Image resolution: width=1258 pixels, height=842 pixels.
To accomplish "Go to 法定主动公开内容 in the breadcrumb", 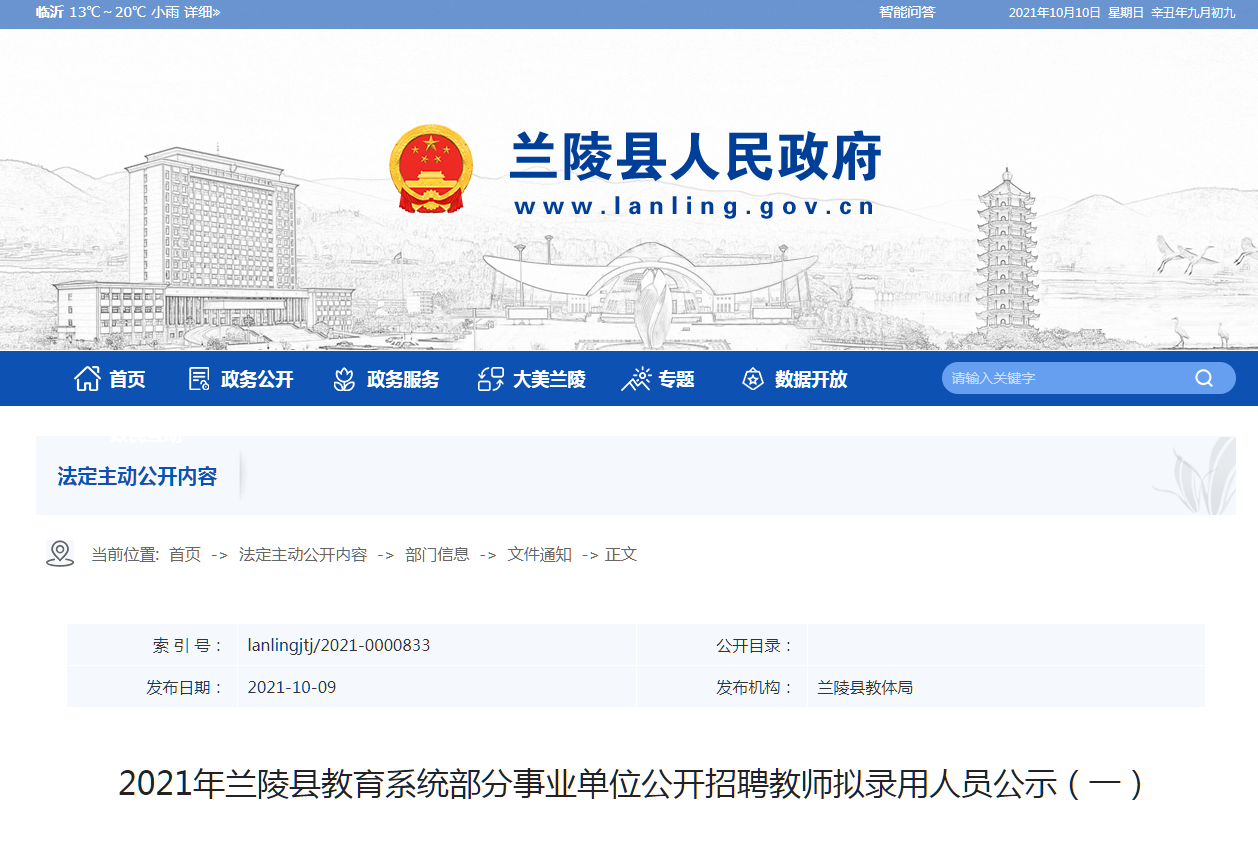I will [x=303, y=554].
